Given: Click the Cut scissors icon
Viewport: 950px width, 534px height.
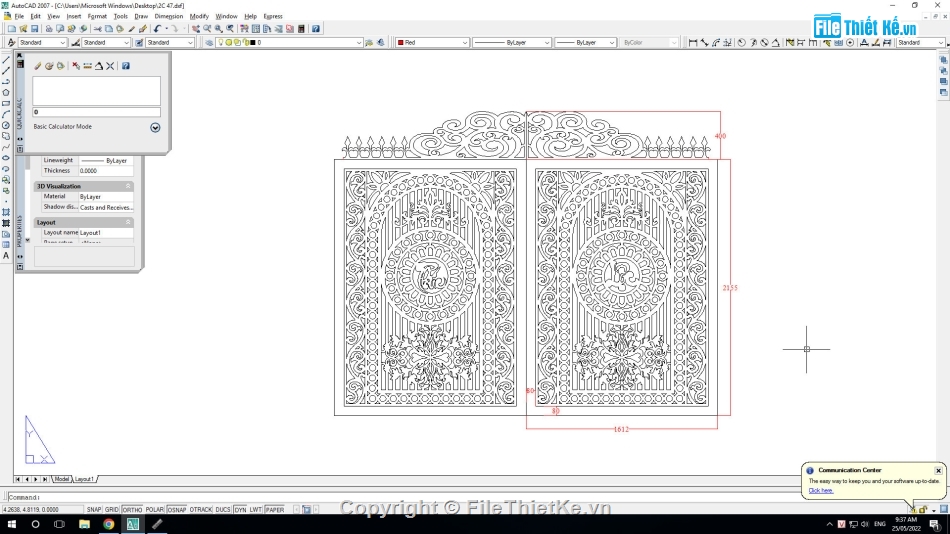Looking at the screenshot, I should 98,28.
